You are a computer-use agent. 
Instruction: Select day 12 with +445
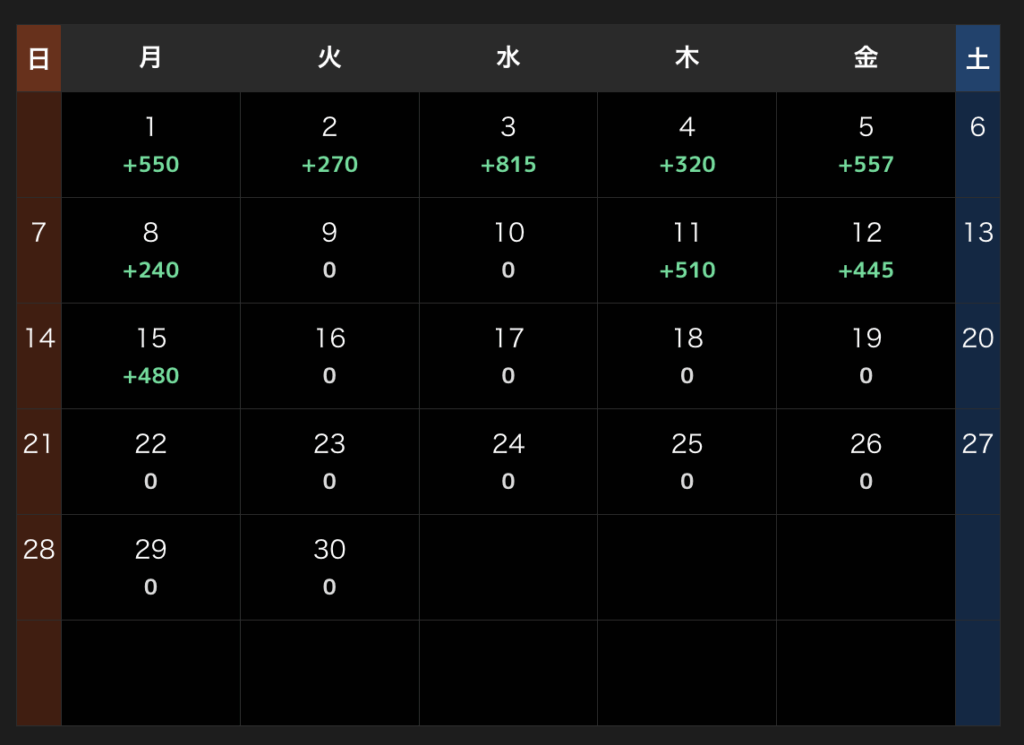point(866,251)
